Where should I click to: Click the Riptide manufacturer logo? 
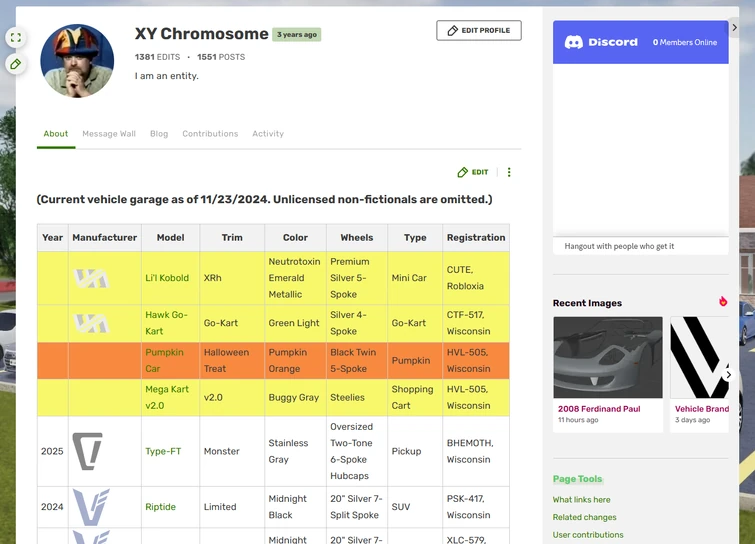[90, 507]
